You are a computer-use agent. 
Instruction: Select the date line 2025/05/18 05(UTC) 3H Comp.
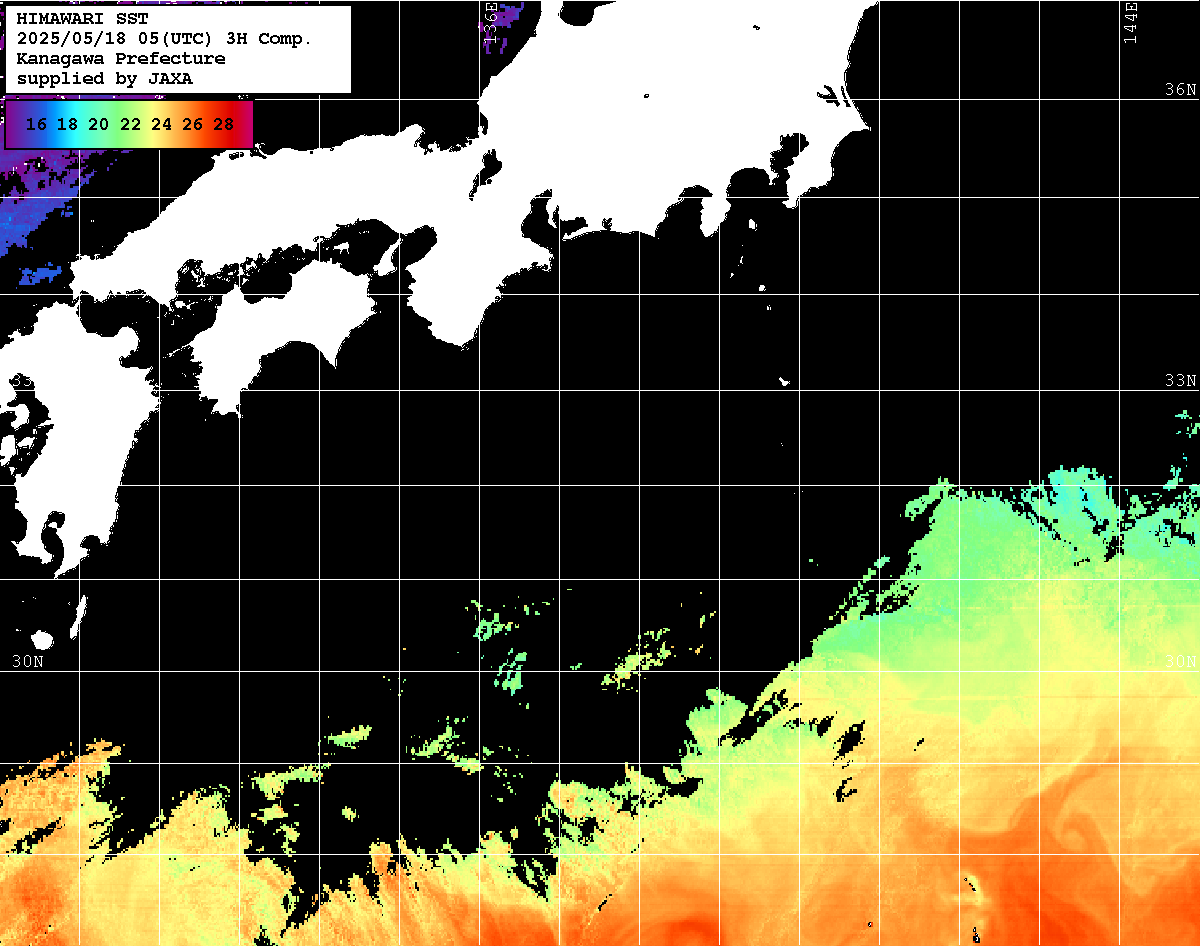165,39
